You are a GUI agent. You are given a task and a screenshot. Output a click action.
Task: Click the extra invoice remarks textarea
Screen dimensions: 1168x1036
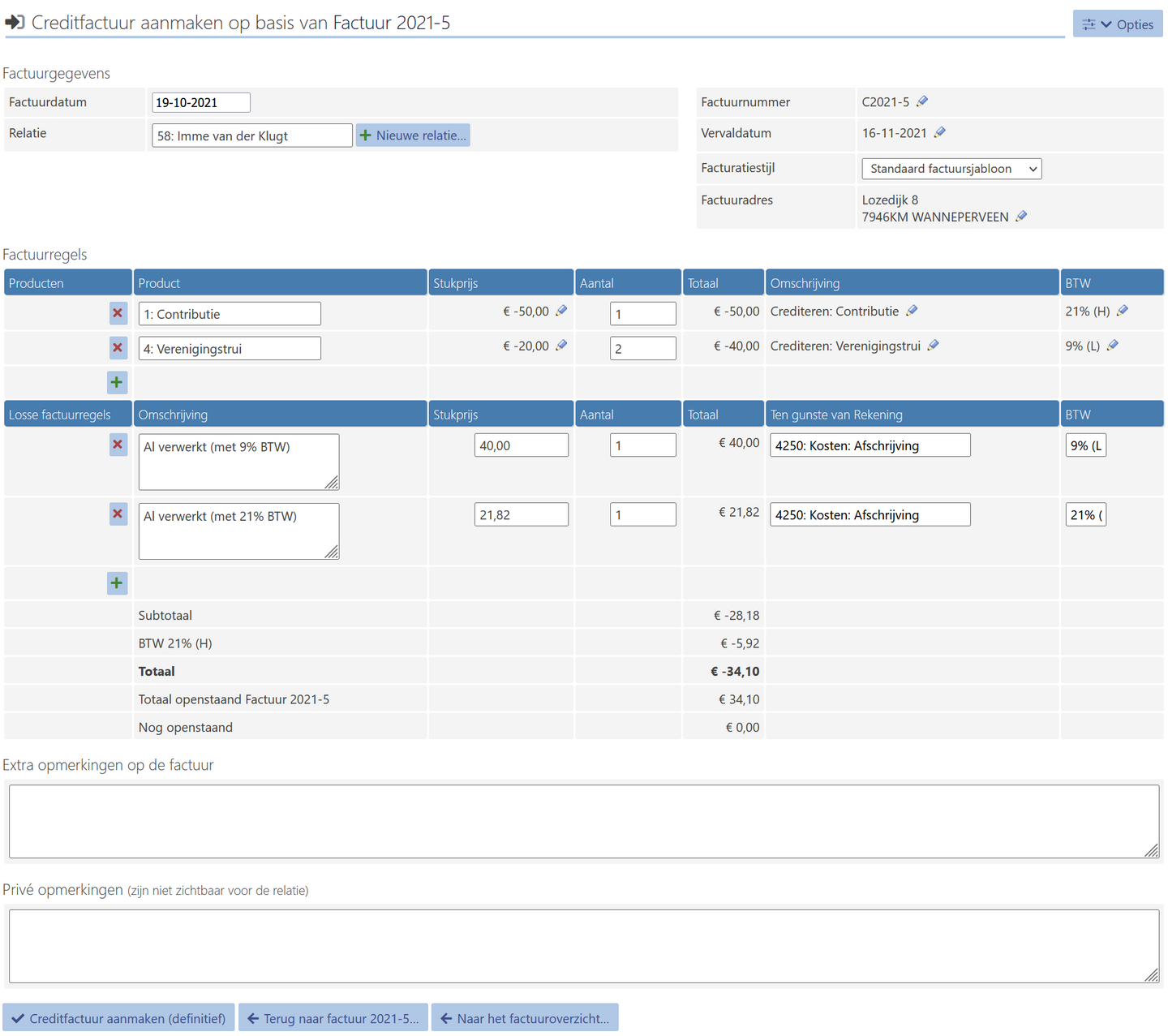coord(584,821)
